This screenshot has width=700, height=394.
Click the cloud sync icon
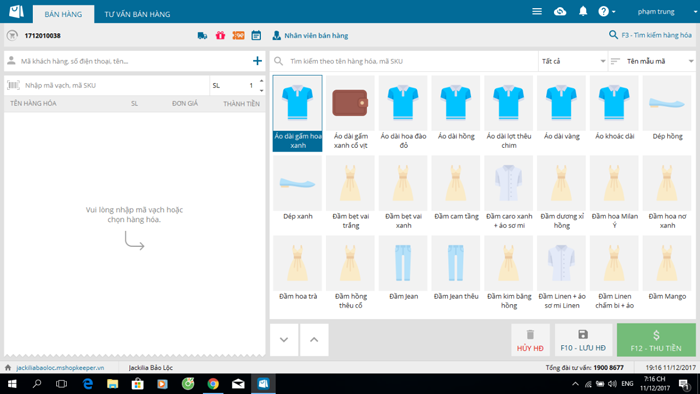coord(560,12)
